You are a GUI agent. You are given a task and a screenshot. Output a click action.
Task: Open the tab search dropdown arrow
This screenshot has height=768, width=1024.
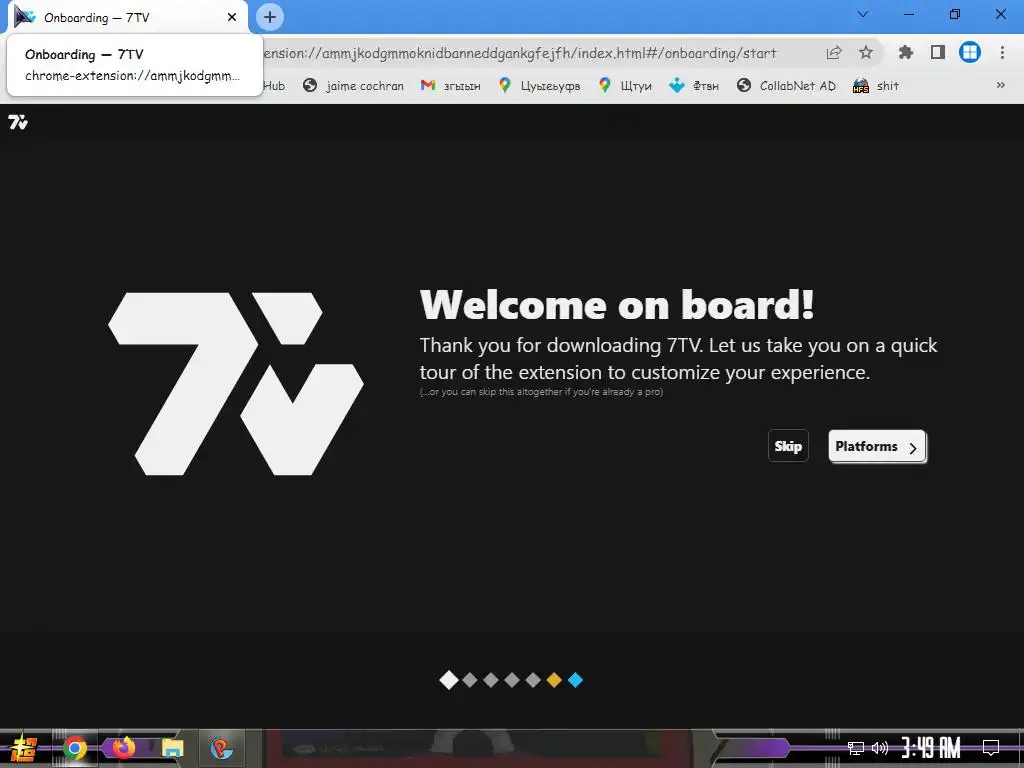[863, 14]
